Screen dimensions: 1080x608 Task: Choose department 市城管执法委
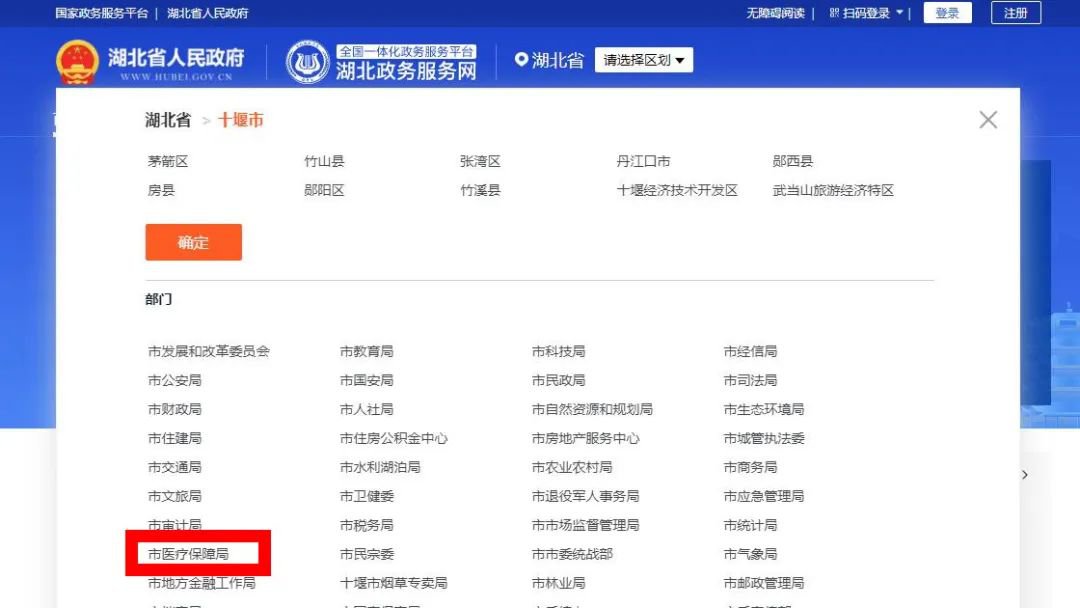coord(764,438)
